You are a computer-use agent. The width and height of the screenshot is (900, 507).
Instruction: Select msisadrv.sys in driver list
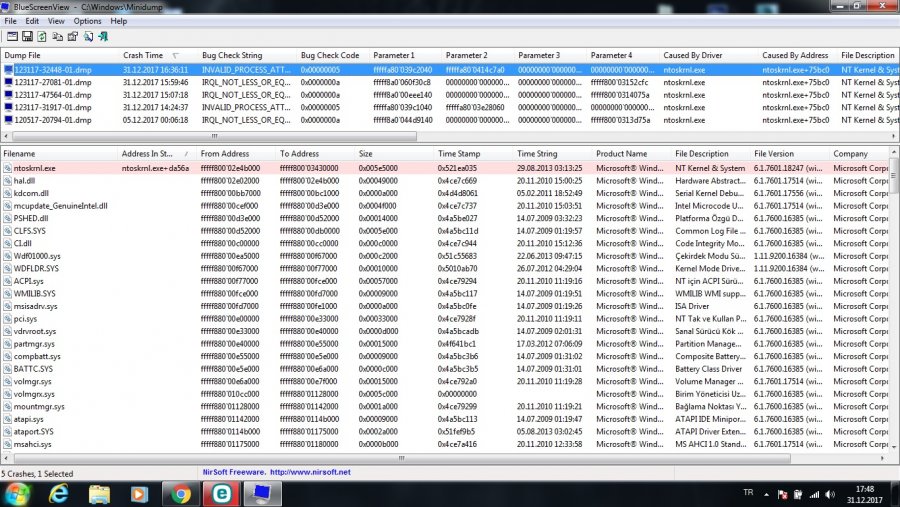[x=36, y=307]
